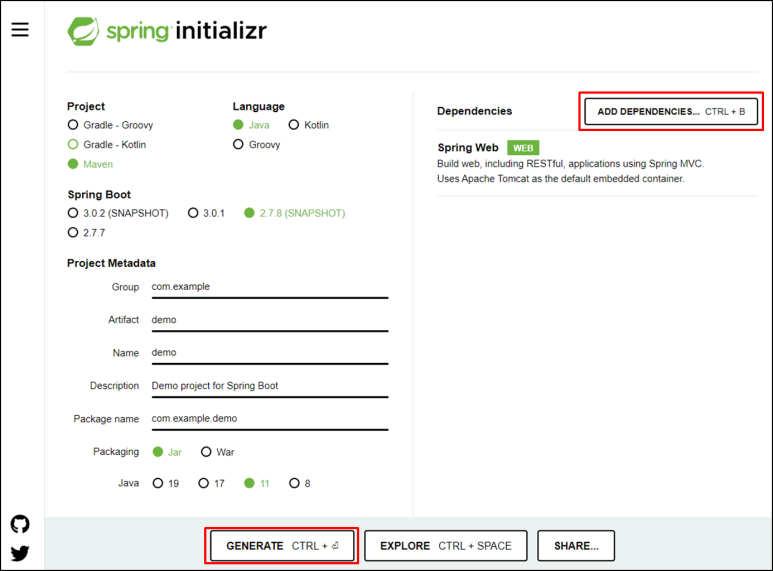The image size is (773, 571).
Task: Edit the Description field
Action: click(x=270, y=386)
